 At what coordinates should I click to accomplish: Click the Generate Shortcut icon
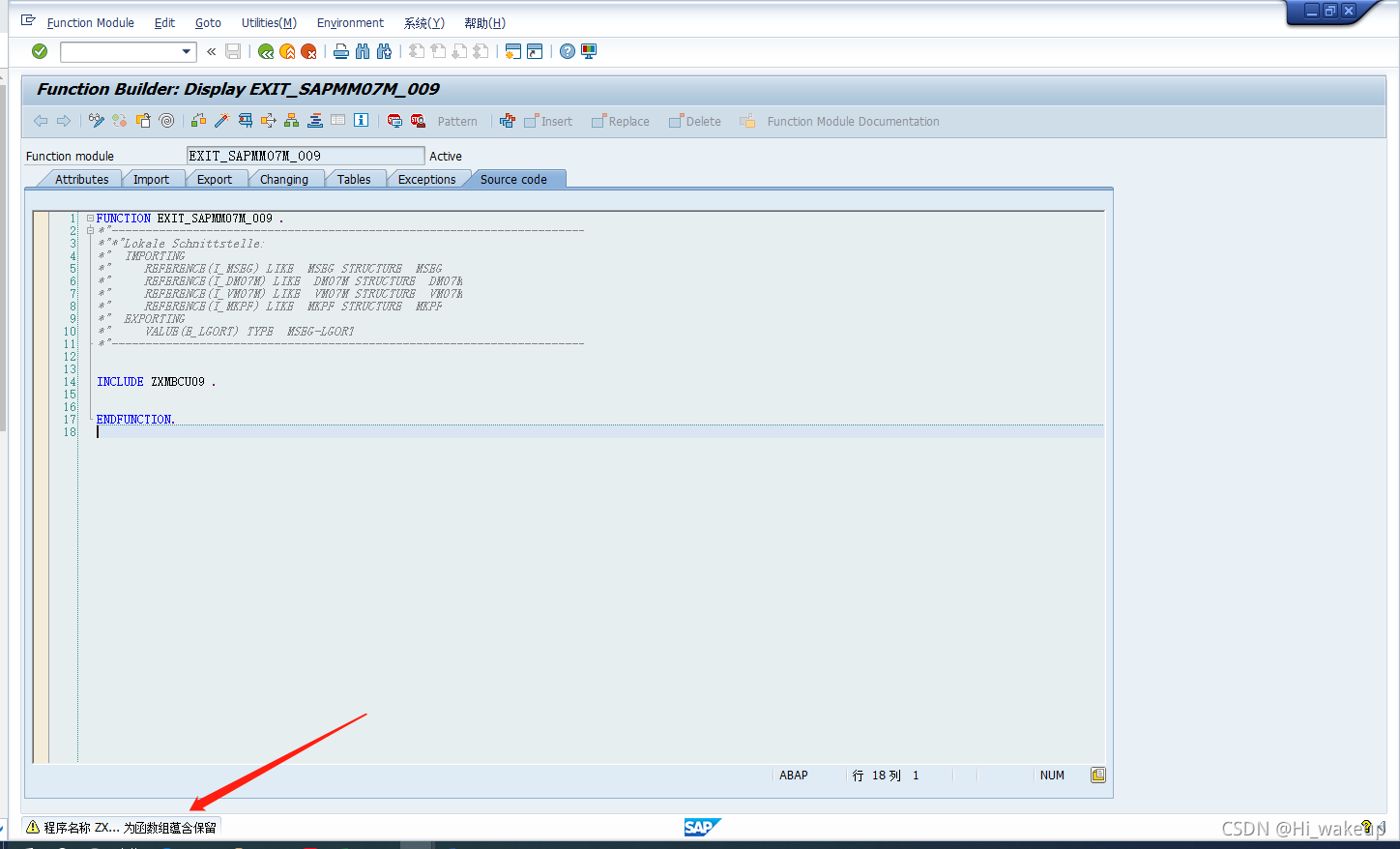tap(535, 51)
